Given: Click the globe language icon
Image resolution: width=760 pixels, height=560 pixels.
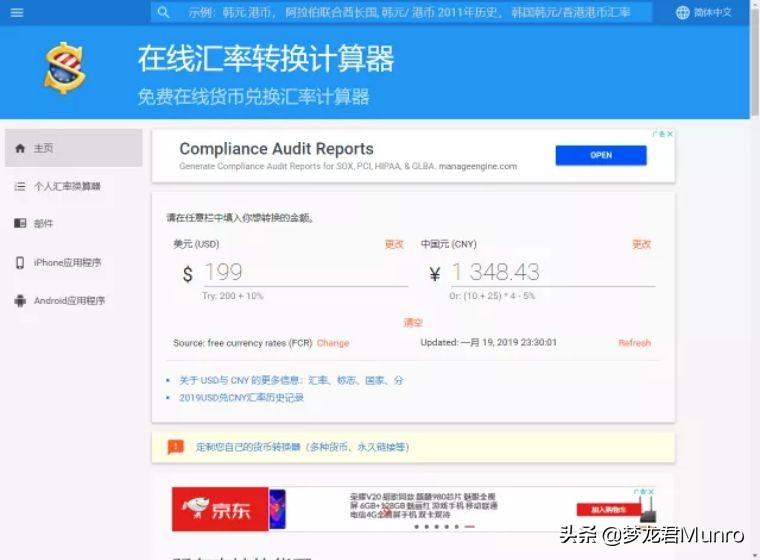Looking at the screenshot, I should pos(682,13).
